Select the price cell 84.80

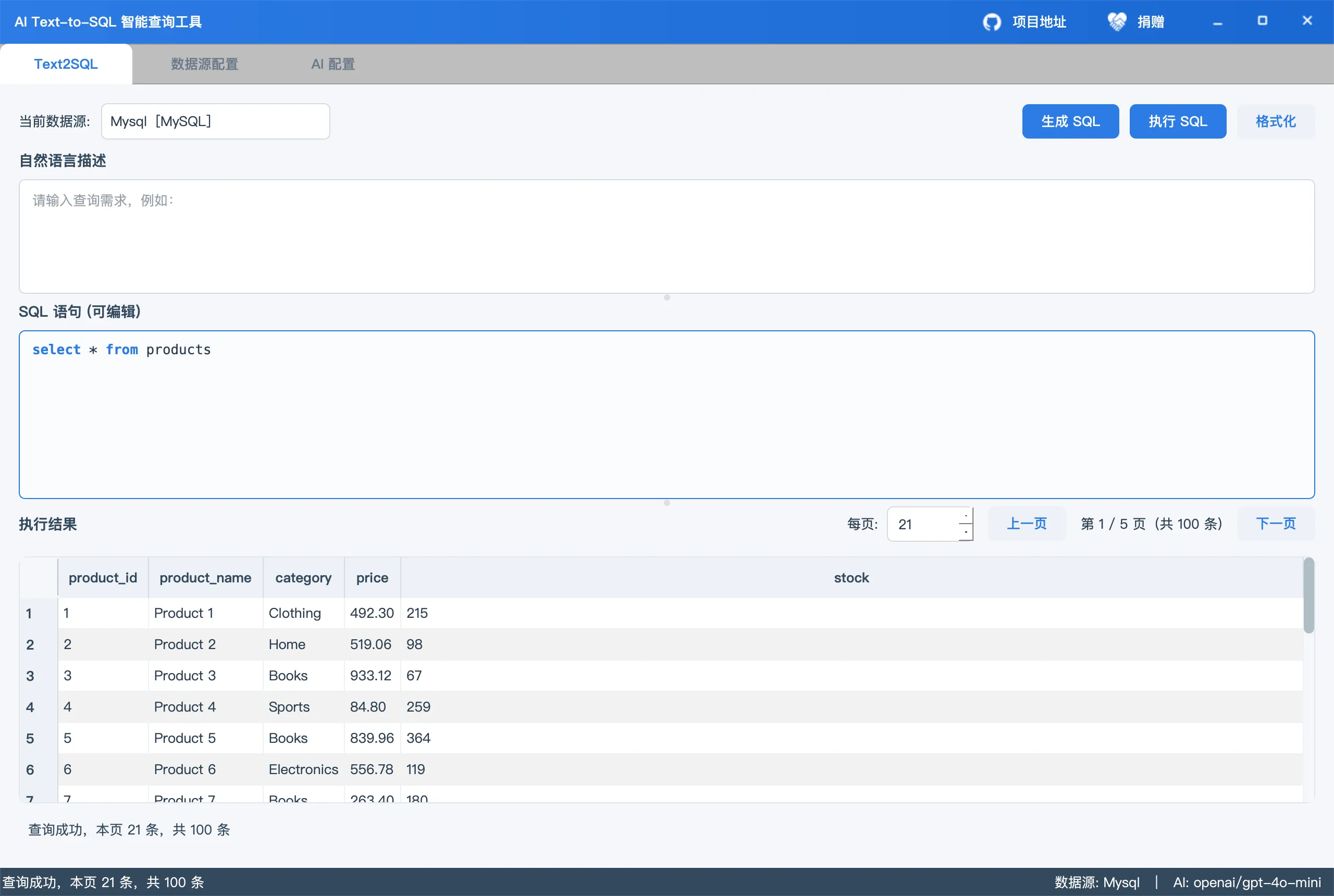372,707
